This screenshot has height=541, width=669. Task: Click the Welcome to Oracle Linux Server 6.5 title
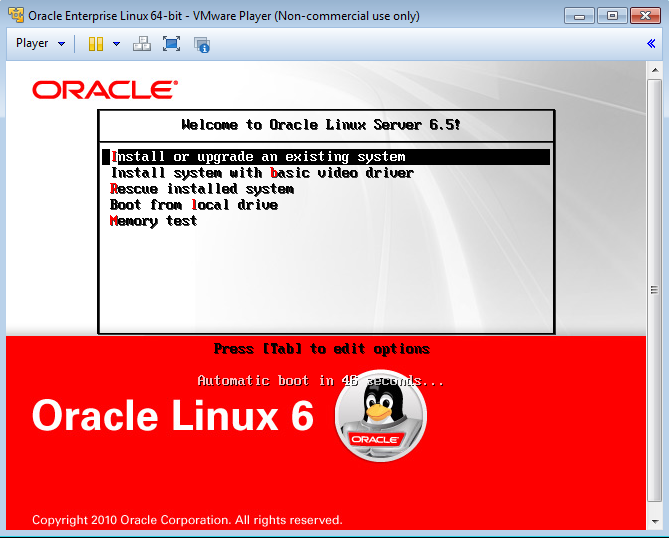coord(321,125)
